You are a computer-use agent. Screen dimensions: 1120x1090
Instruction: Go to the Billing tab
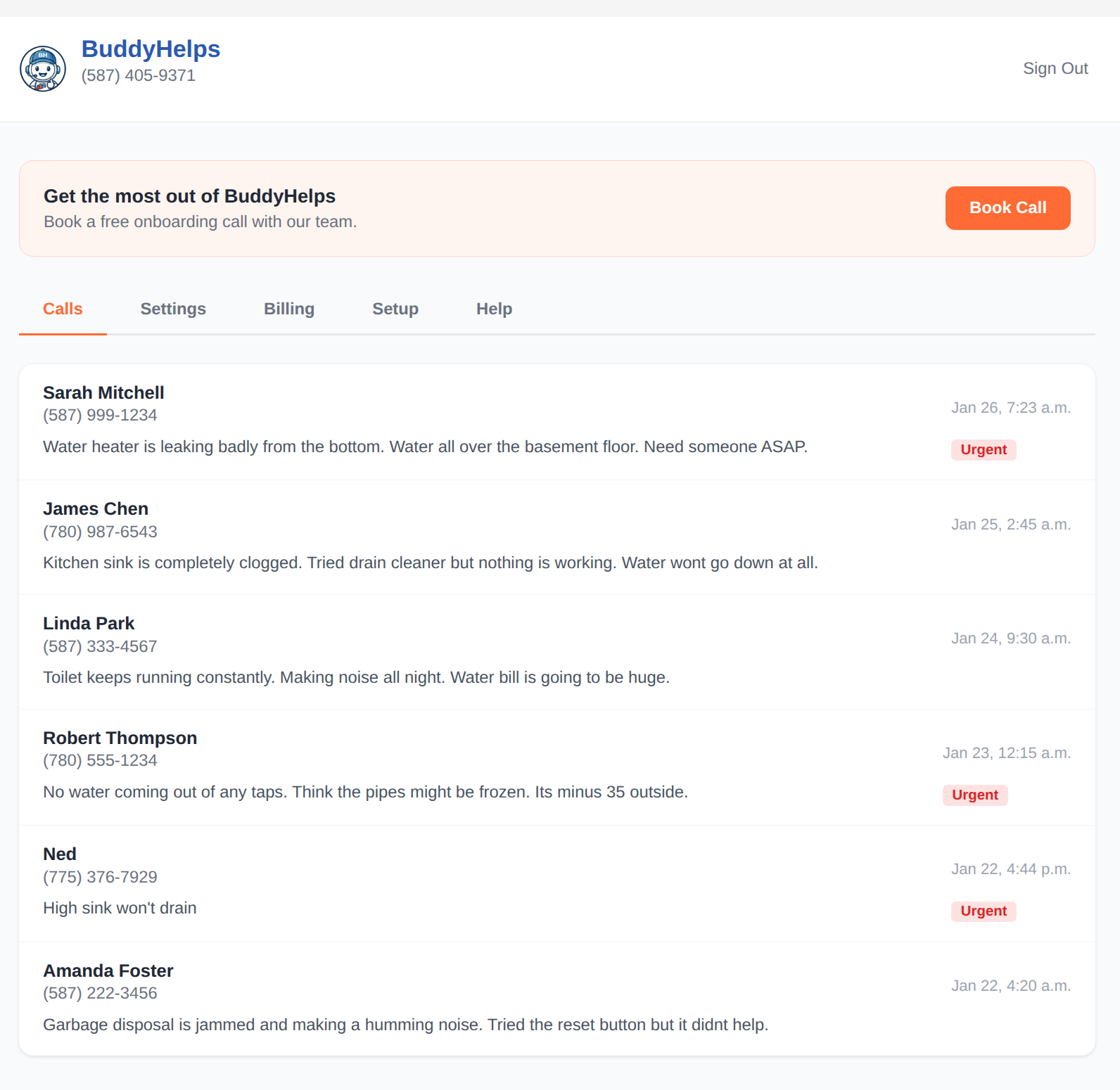[288, 309]
